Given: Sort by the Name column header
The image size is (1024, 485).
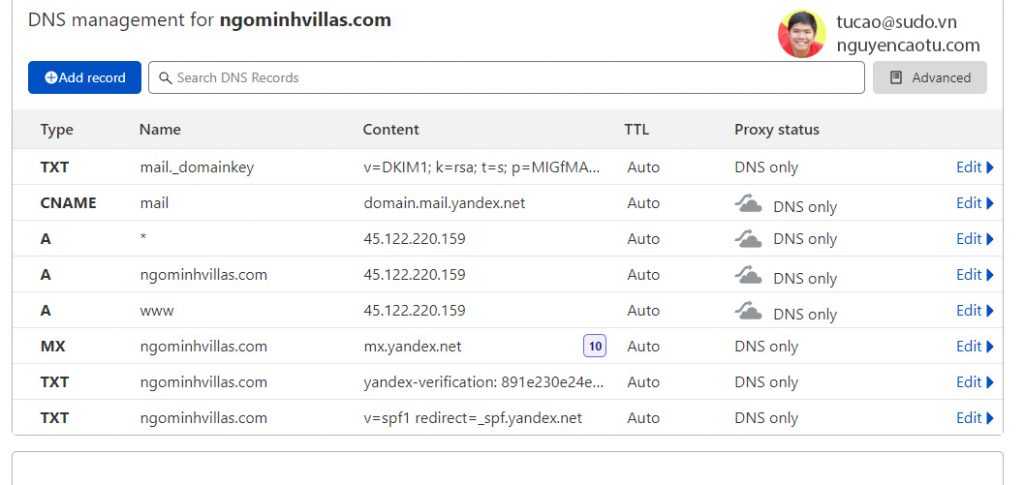Looking at the screenshot, I should click(160, 130).
